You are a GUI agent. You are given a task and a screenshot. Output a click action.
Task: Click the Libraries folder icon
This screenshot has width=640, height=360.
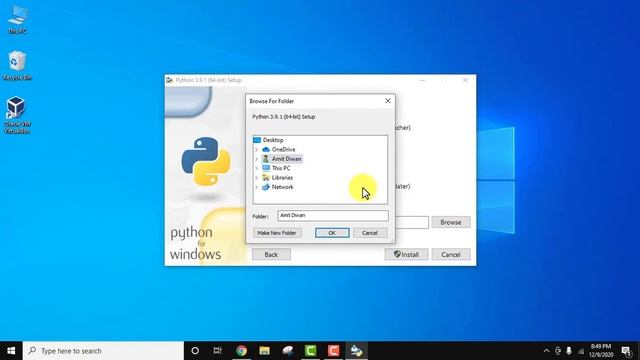tap(266, 178)
